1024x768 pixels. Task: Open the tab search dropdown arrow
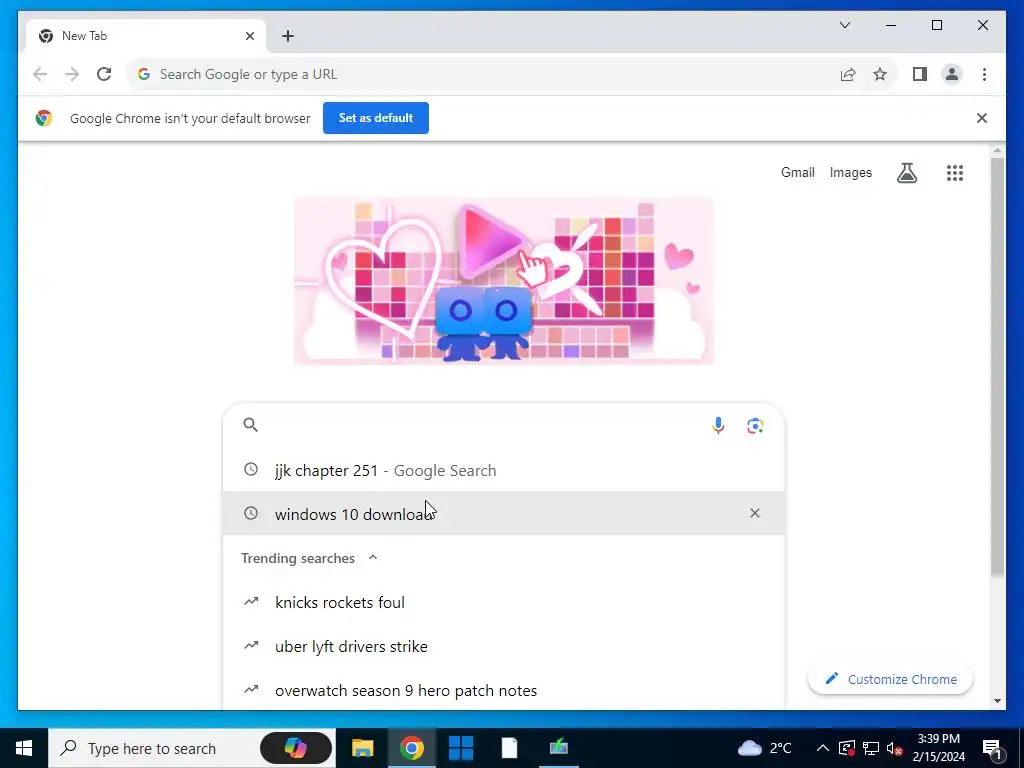(844, 25)
